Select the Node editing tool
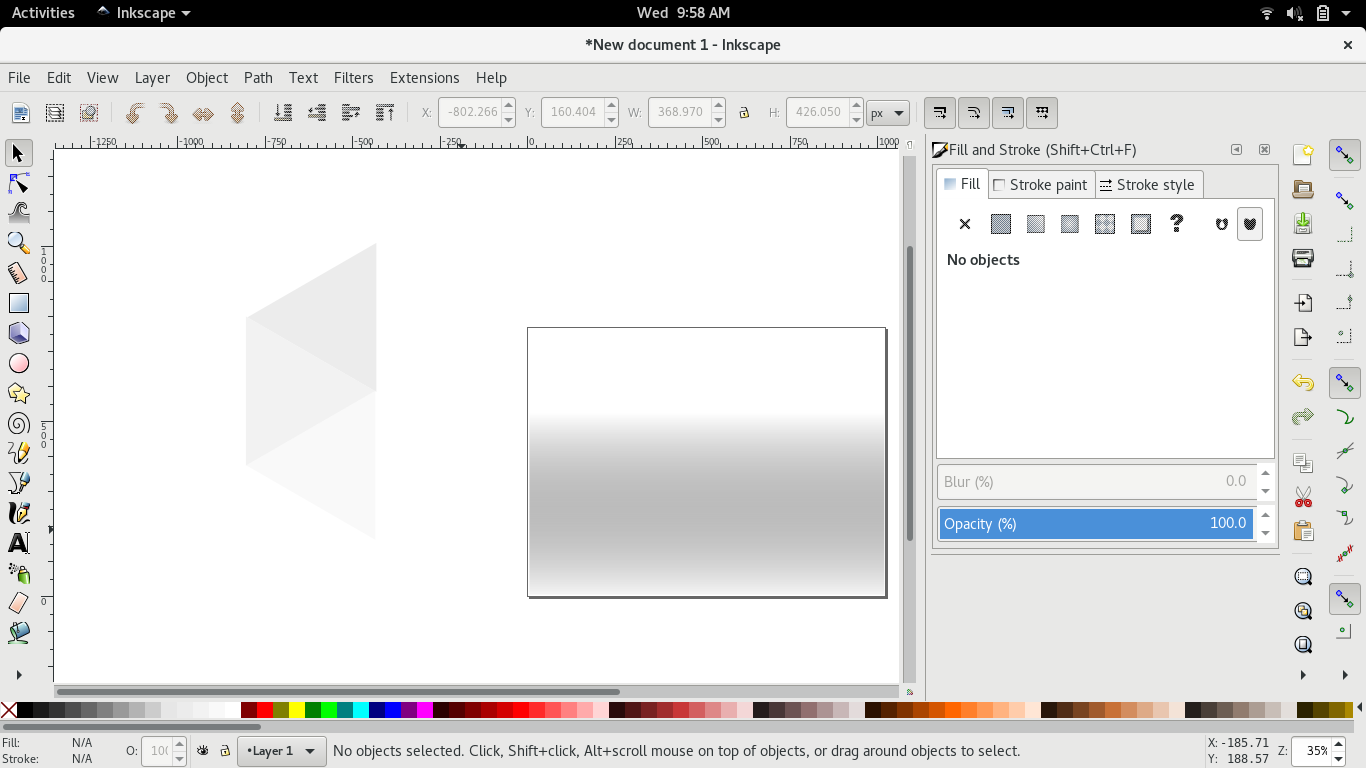The height and width of the screenshot is (768, 1366). click(x=19, y=183)
